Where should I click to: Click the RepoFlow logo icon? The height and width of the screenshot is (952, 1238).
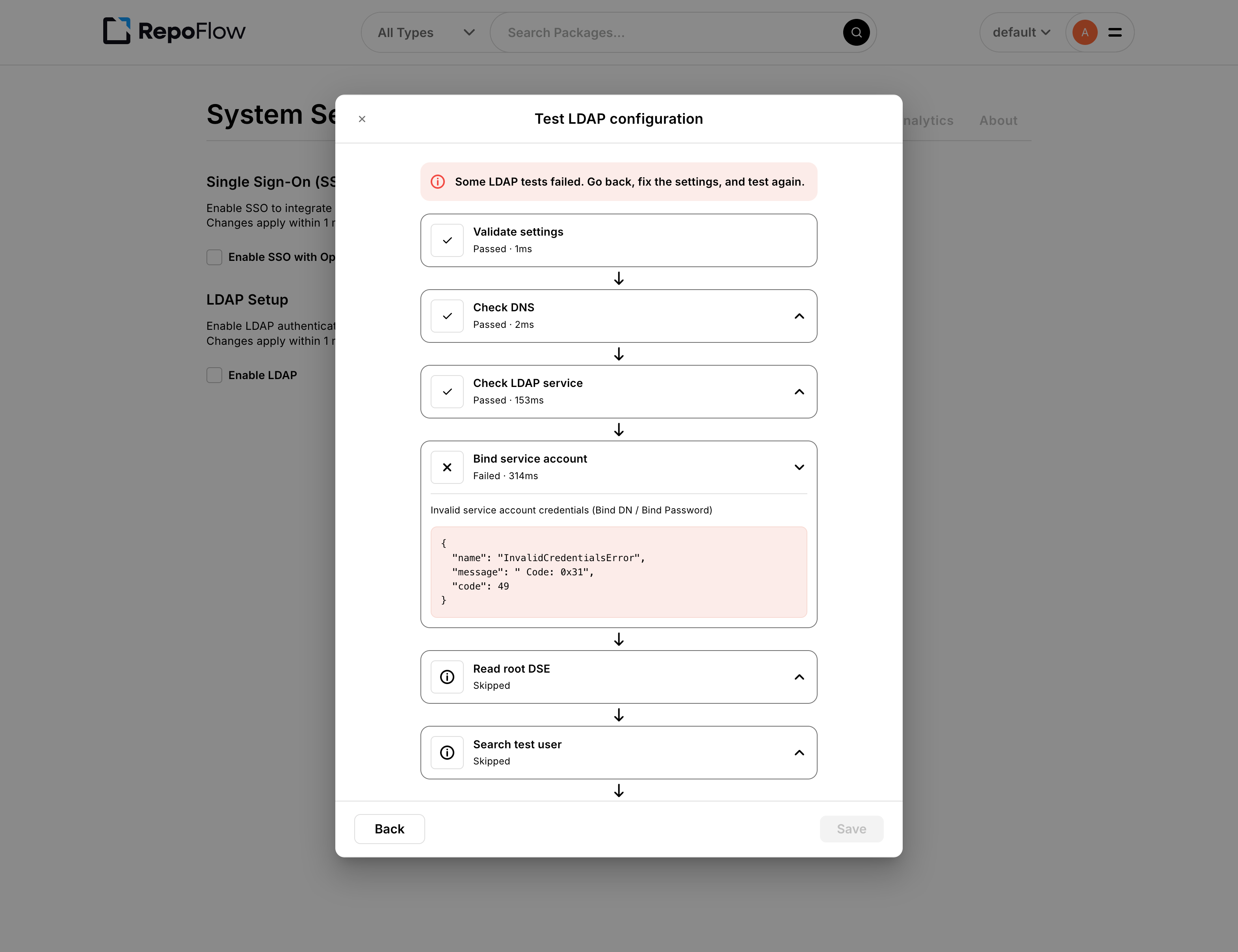click(117, 32)
